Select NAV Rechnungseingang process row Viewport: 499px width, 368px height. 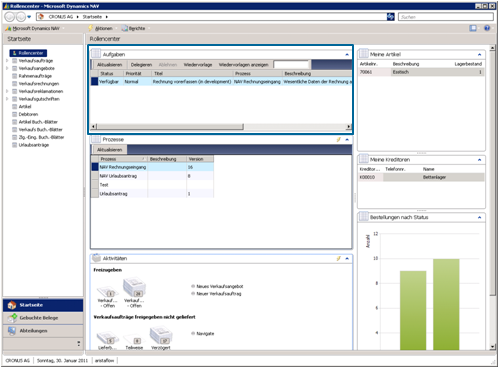coord(152,167)
